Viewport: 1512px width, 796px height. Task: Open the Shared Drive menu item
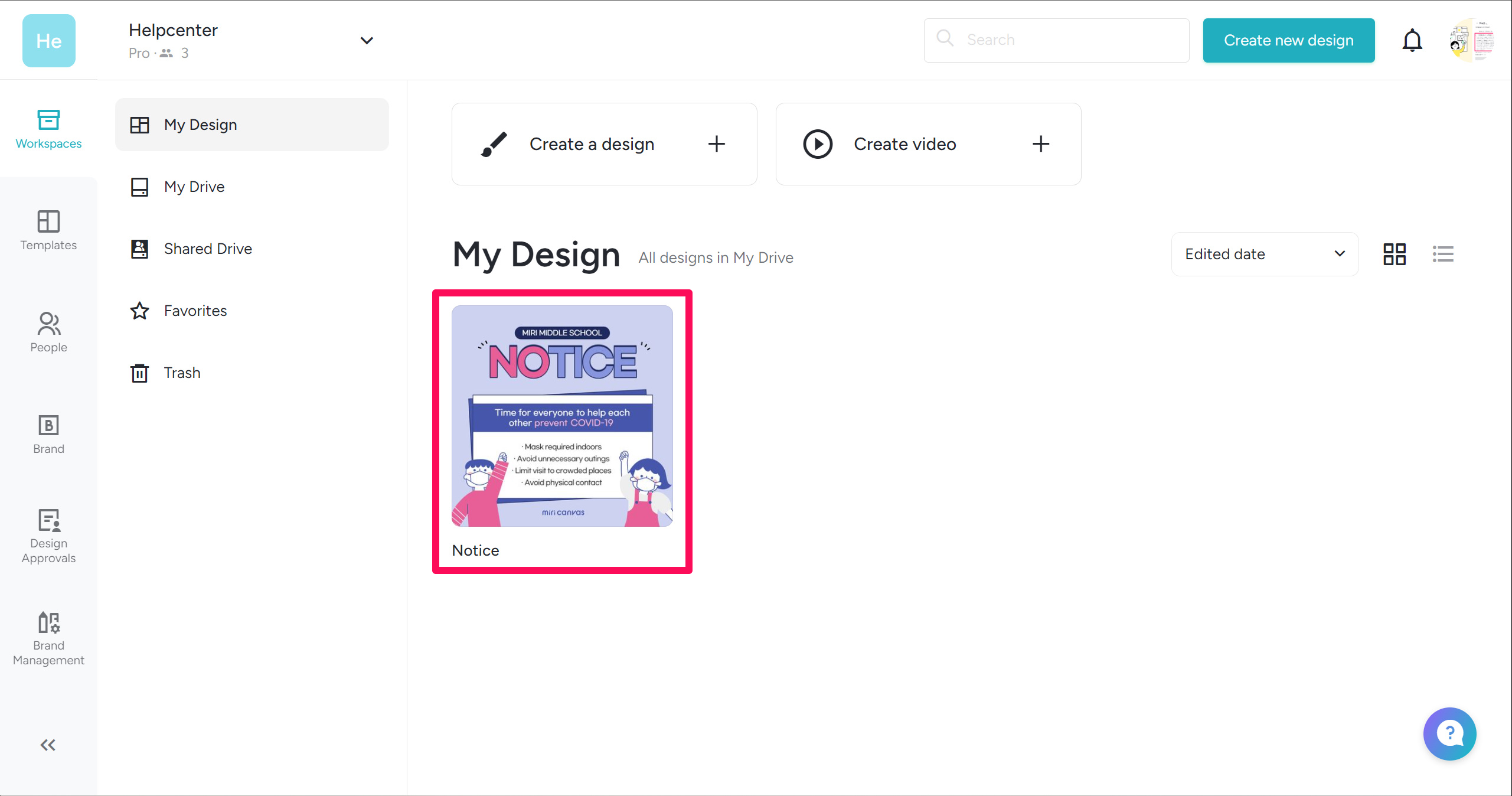(208, 249)
